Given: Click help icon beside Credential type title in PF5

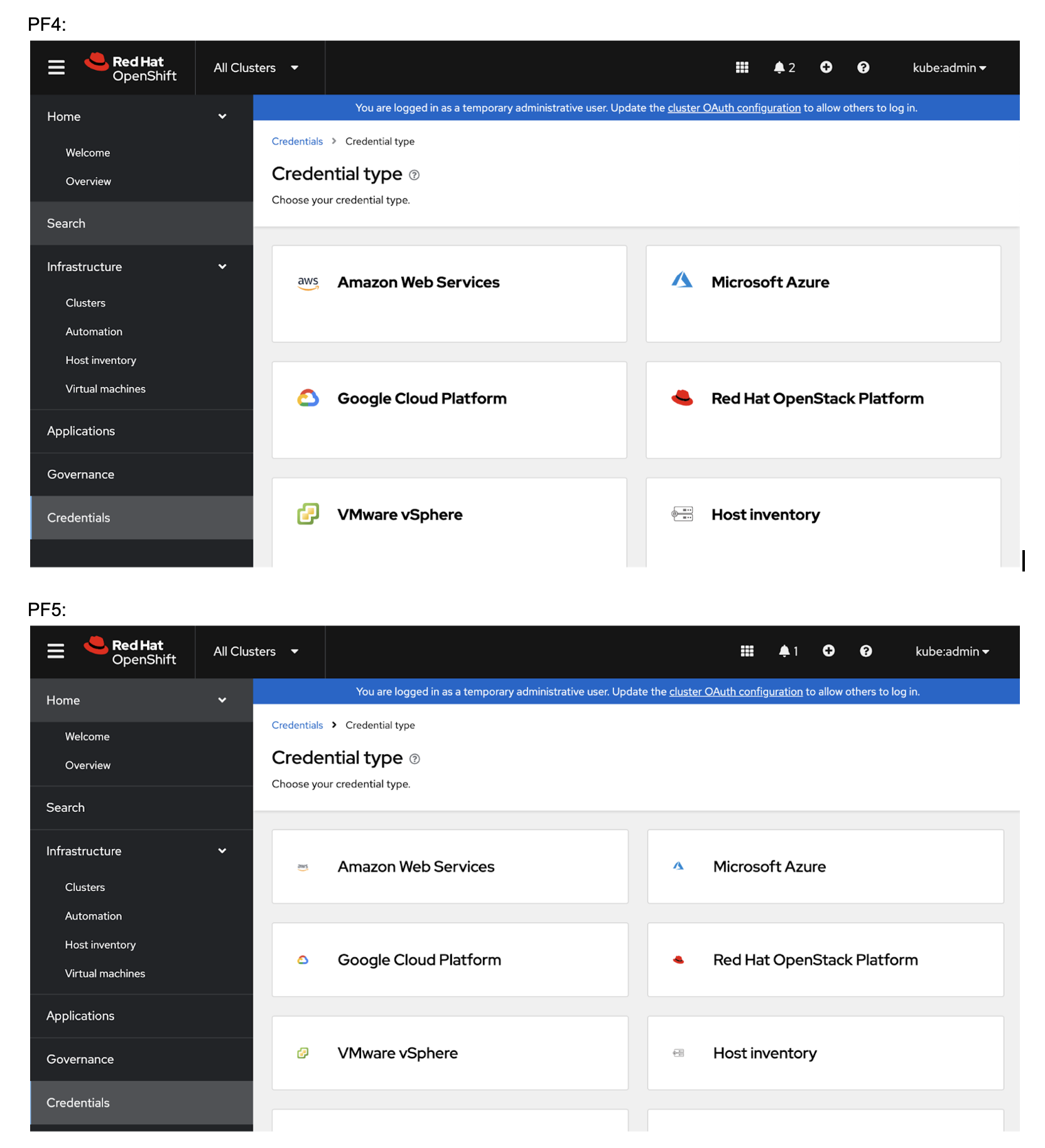Looking at the screenshot, I should coord(414,759).
